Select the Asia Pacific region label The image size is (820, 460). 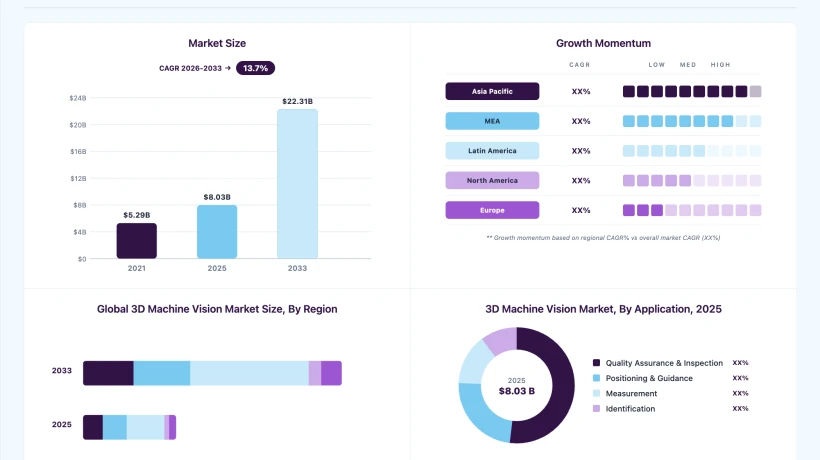(x=492, y=91)
